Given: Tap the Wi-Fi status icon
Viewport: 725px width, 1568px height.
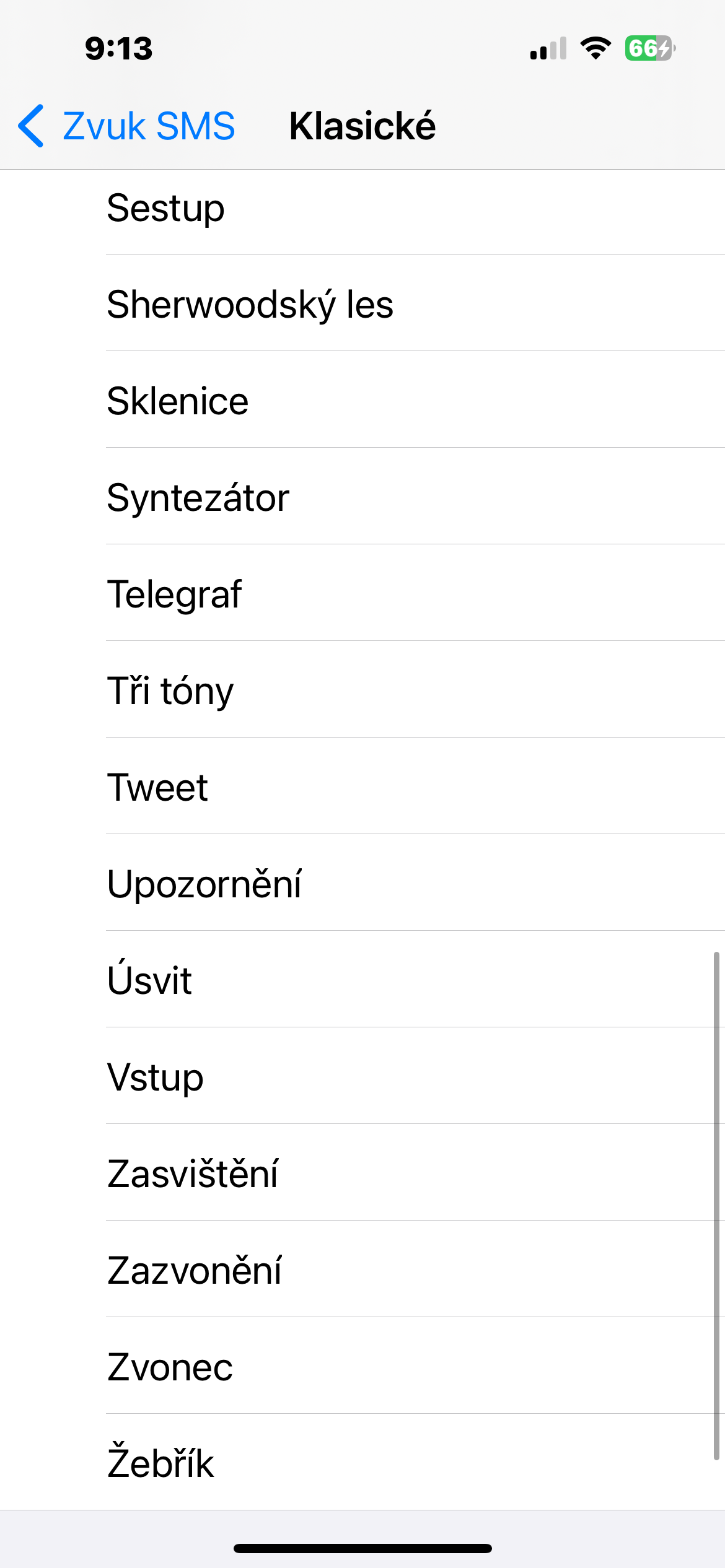Looking at the screenshot, I should point(595,48).
